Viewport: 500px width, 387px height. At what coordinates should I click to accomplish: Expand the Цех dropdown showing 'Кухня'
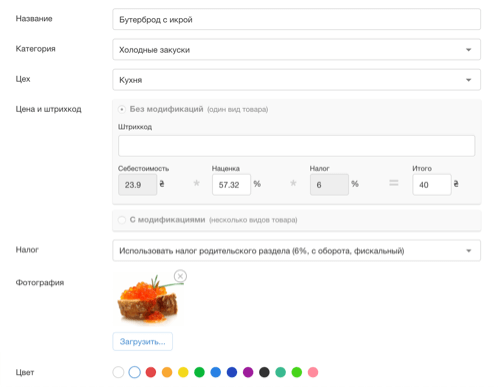tap(296, 80)
